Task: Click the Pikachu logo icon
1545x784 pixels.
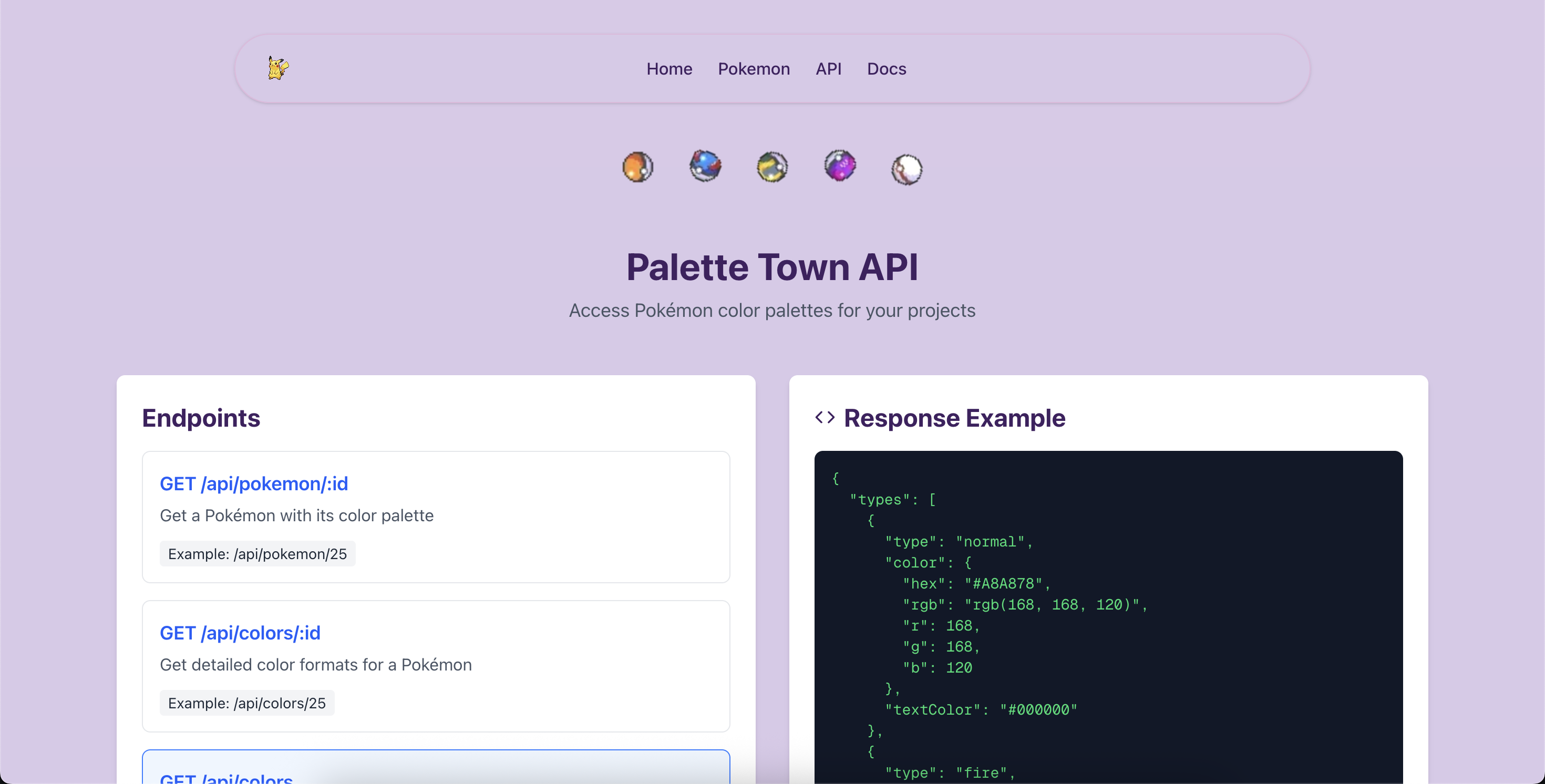Action: (x=277, y=68)
